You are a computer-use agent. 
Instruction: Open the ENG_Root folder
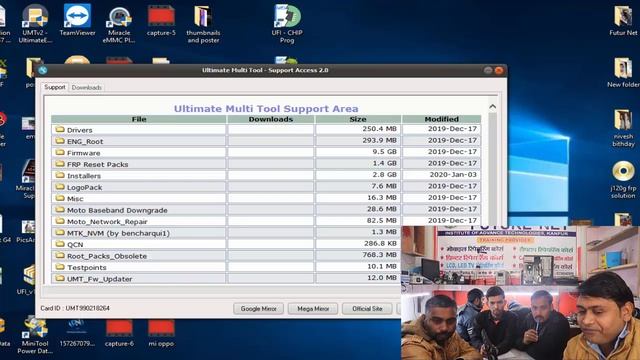[85, 141]
